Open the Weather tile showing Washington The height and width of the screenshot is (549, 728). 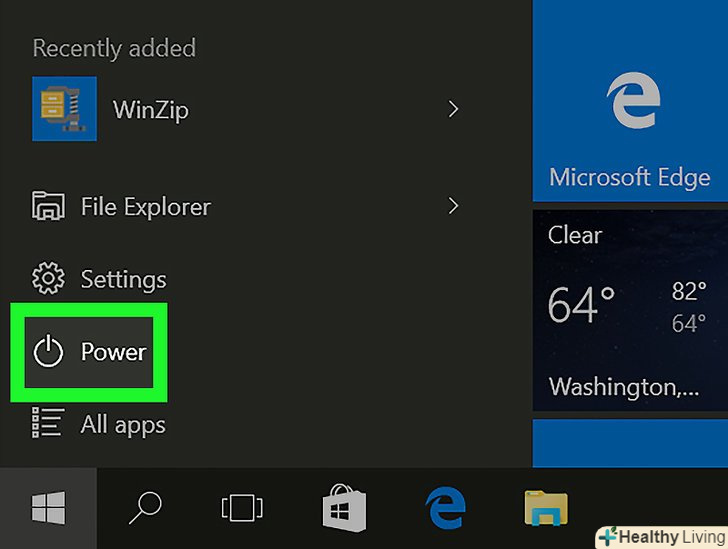click(x=630, y=310)
